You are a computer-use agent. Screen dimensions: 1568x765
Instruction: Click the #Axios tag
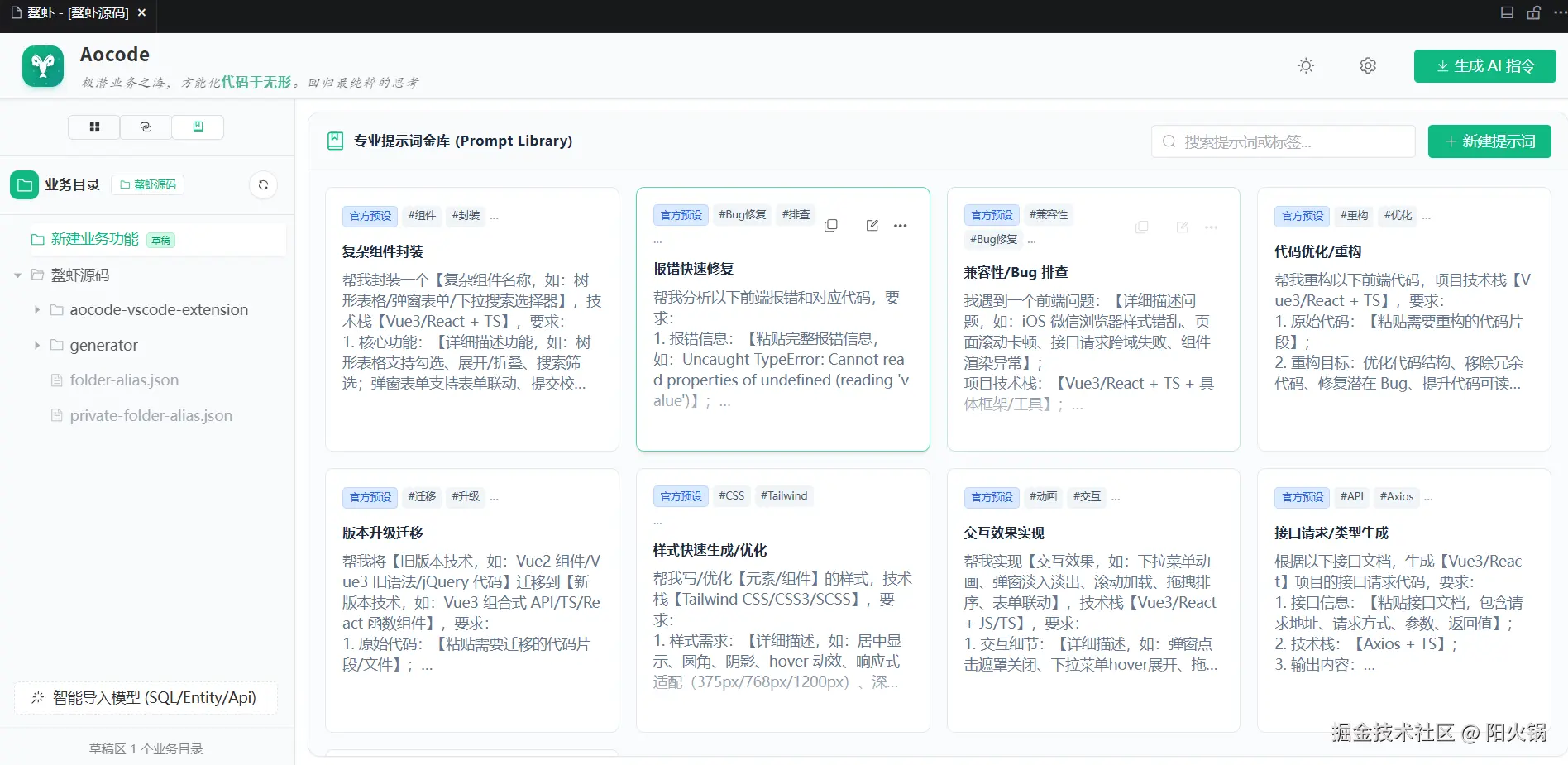(x=1397, y=497)
